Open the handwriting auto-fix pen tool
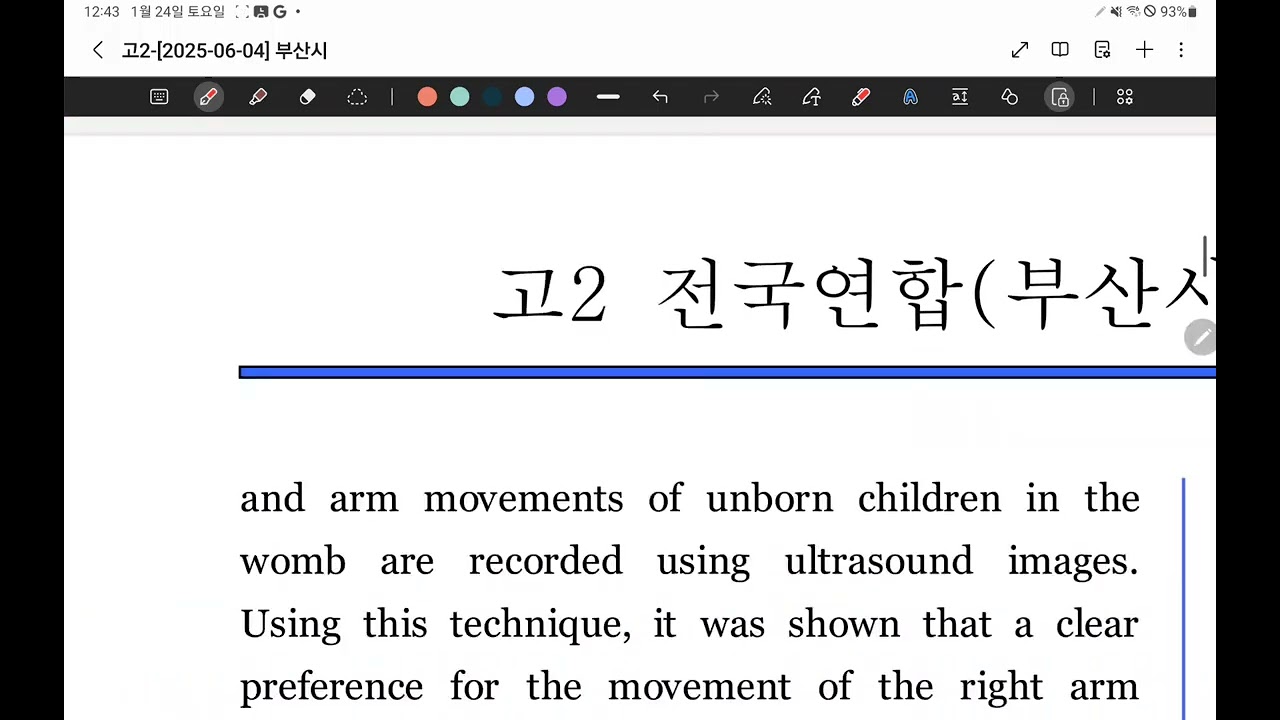1280x720 pixels. [x=762, y=97]
